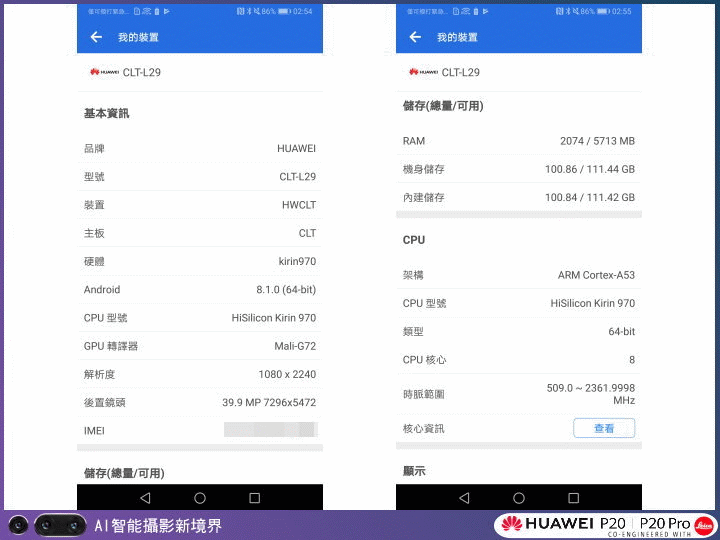This screenshot has width=720, height=540.
Task: Click the CPU section heading on right phone
Action: click(x=414, y=240)
